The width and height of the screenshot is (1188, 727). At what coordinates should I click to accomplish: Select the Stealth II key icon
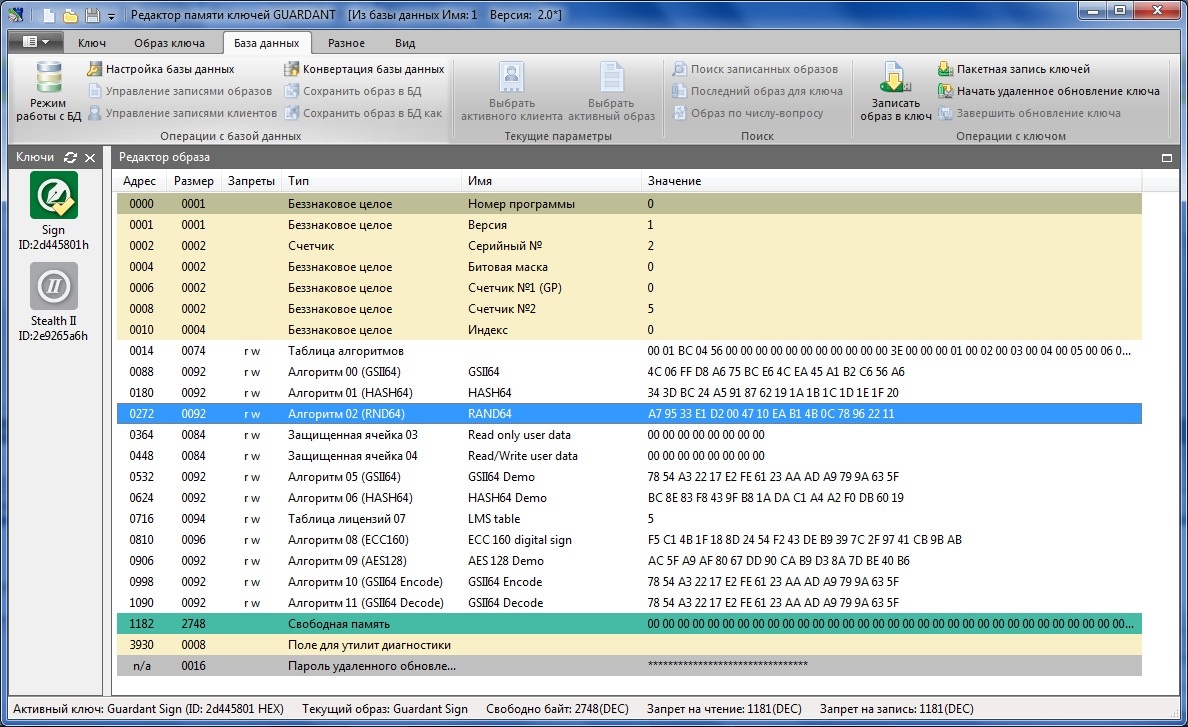pyautogui.click(x=53, y=286)
